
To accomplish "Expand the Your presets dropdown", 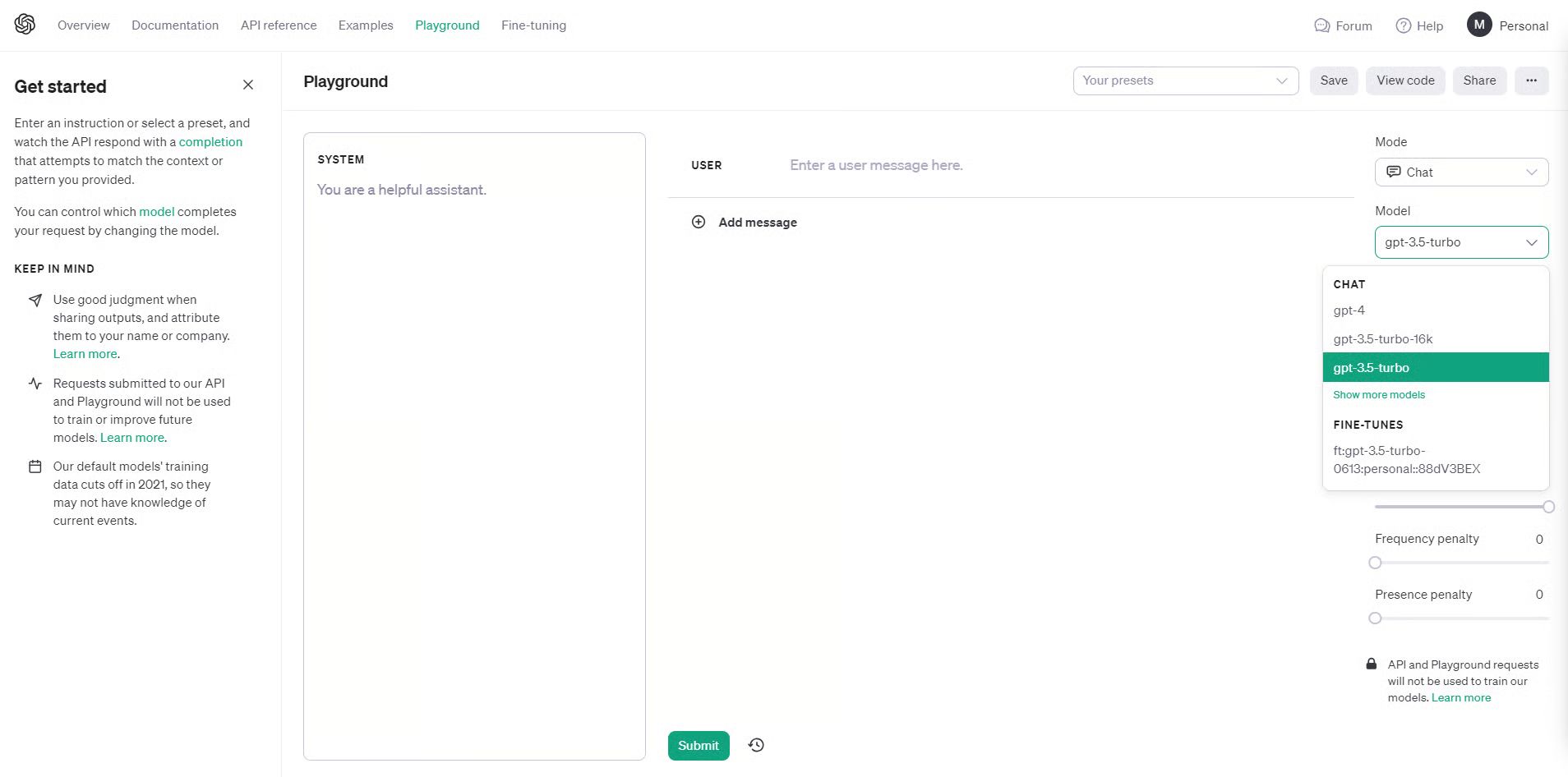I will tap(1185, 80).
